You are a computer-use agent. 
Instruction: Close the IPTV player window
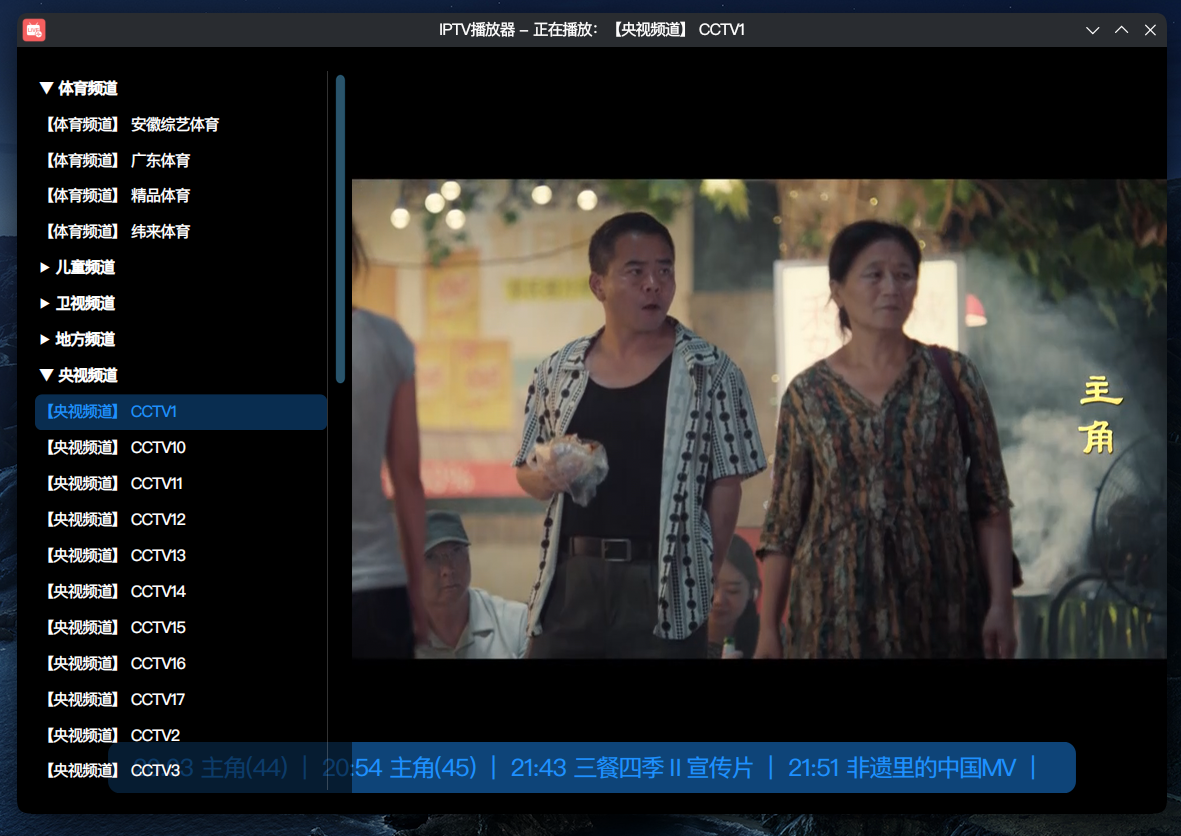point(1150,30)
